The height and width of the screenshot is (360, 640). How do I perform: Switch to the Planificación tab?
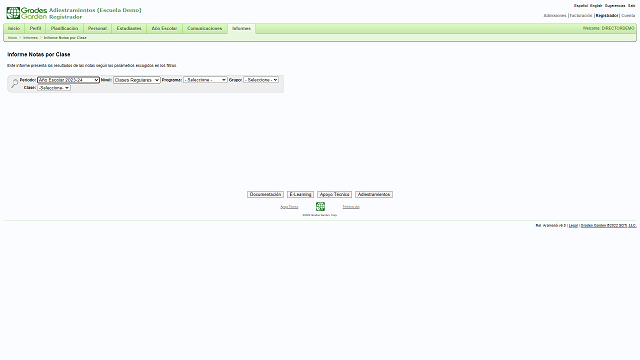(64, 29)
